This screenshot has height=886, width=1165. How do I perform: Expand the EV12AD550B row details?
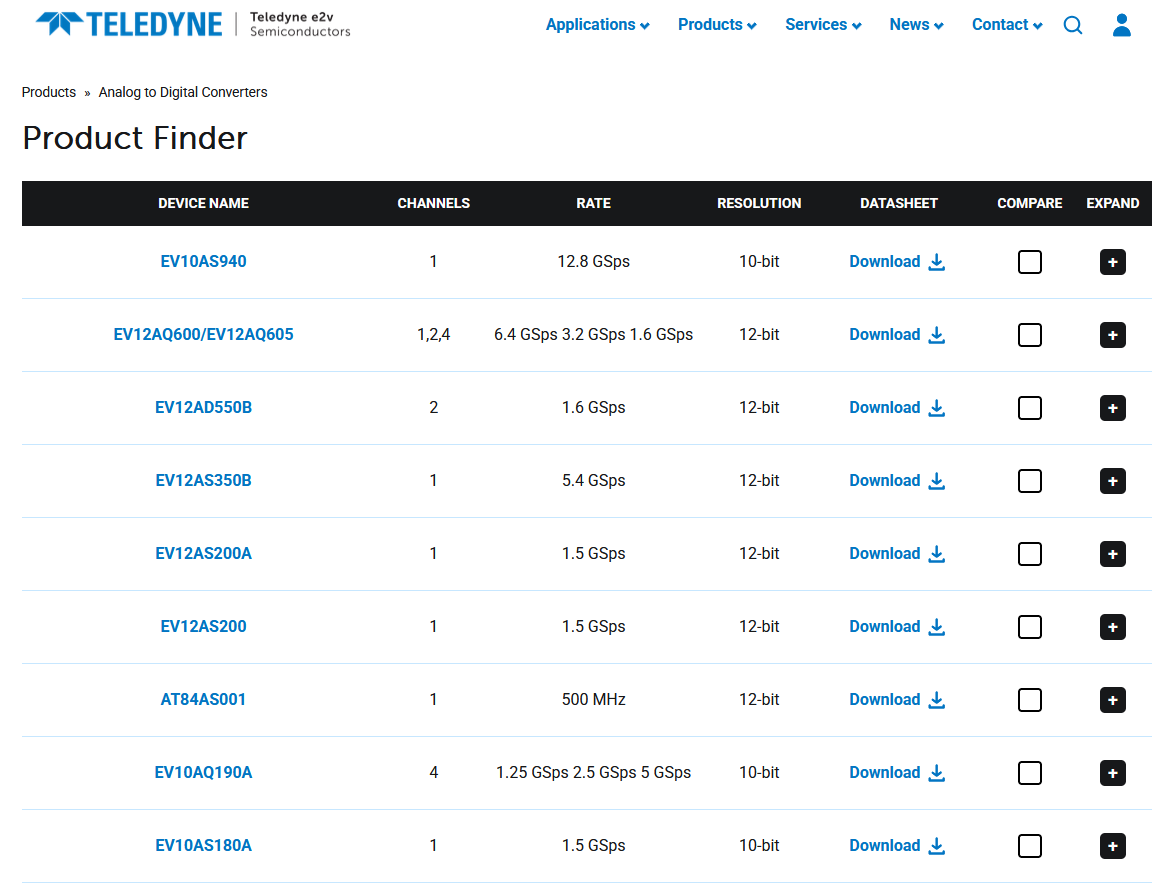tap(1112, 407)
